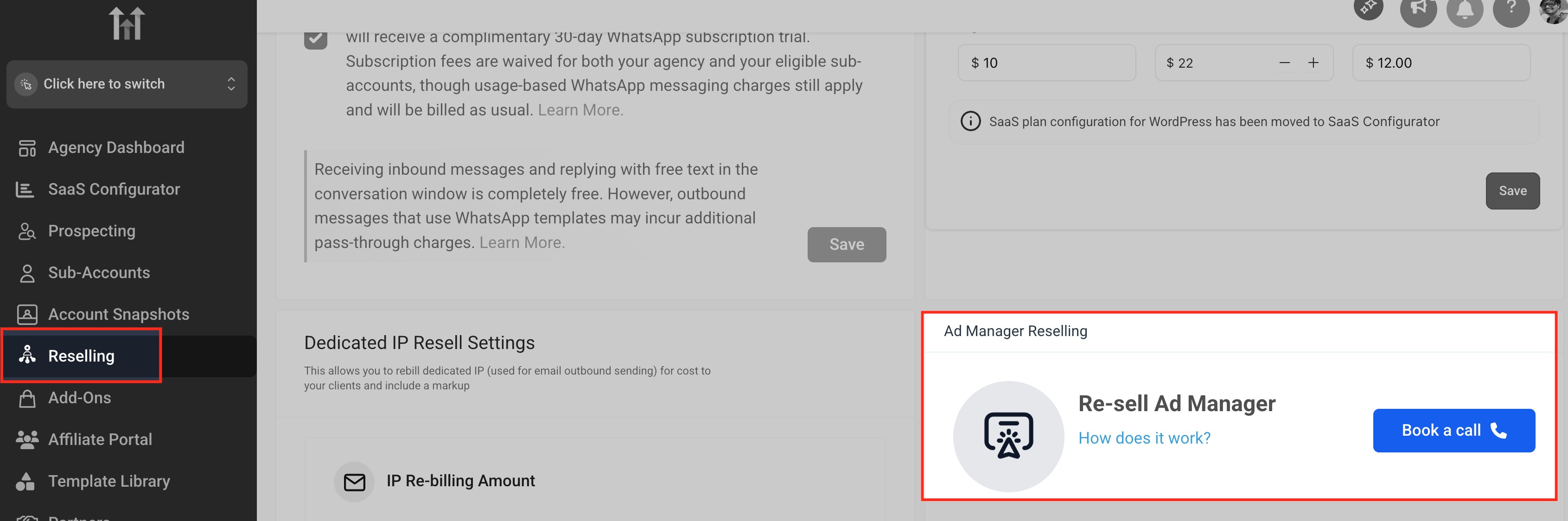Viewport: 1568px width, 521px height.
Task: Select Sub-Accounts in the sidebar
Action: [x=99, y=273]
